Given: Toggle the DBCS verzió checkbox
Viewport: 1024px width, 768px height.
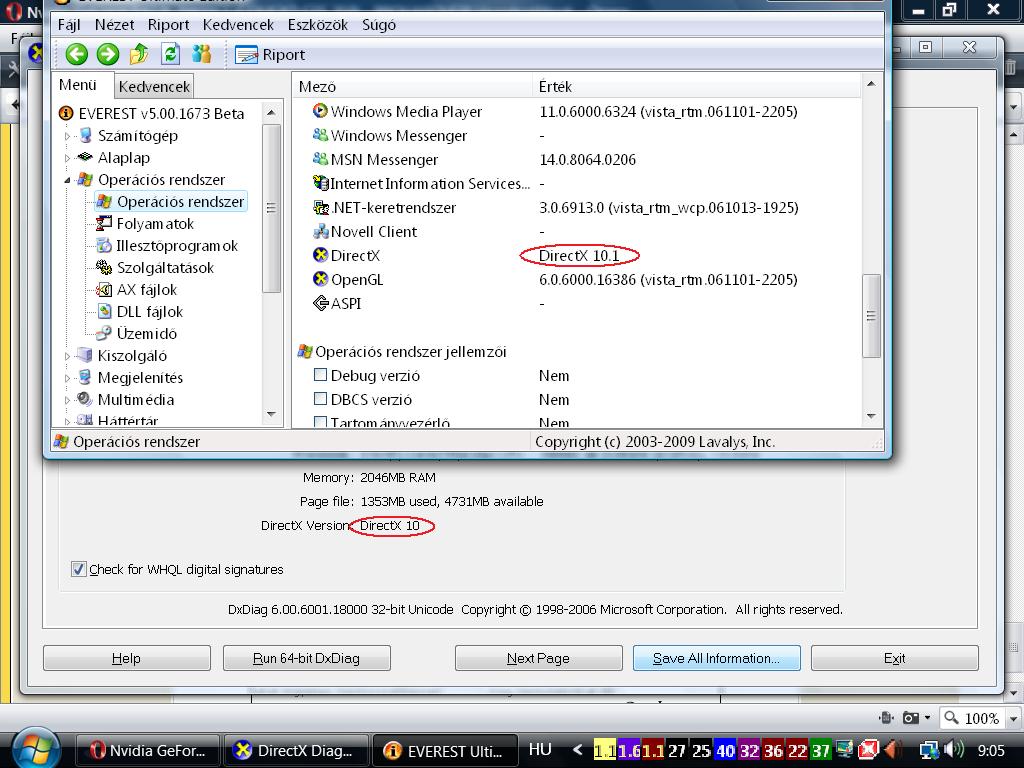Looking at the screenshot, I should [x=320, y=399].
